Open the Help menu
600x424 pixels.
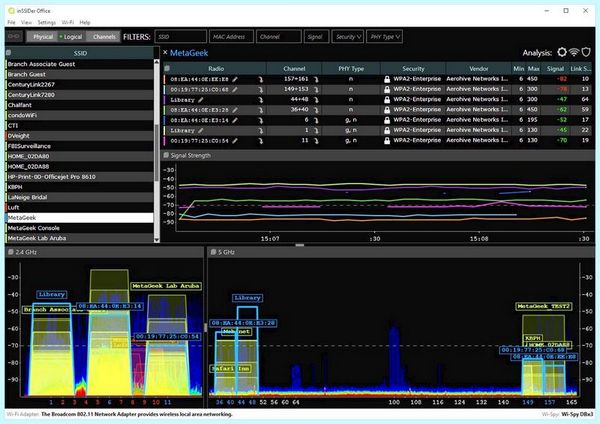point(85,22)
